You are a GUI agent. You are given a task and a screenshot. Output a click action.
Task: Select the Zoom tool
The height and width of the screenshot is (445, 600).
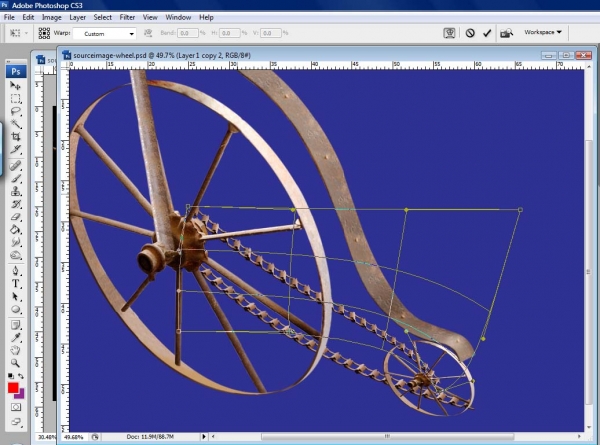coord(15,363)
